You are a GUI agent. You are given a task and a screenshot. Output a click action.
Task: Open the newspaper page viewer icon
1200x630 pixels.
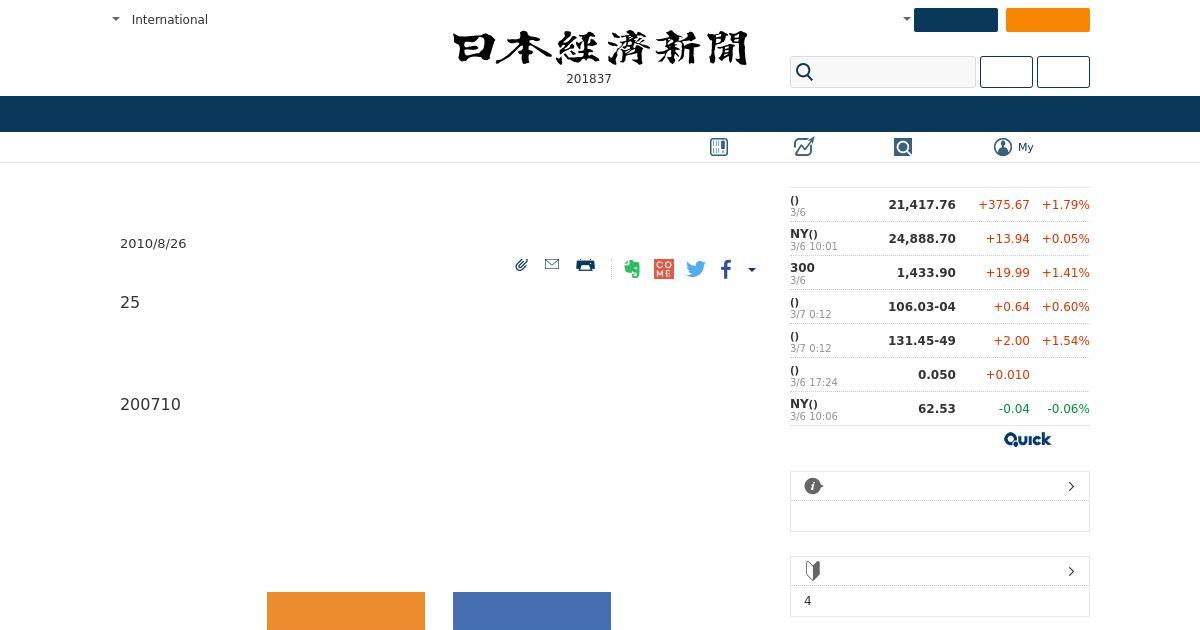pyautogui.click(x=719, y=147)
